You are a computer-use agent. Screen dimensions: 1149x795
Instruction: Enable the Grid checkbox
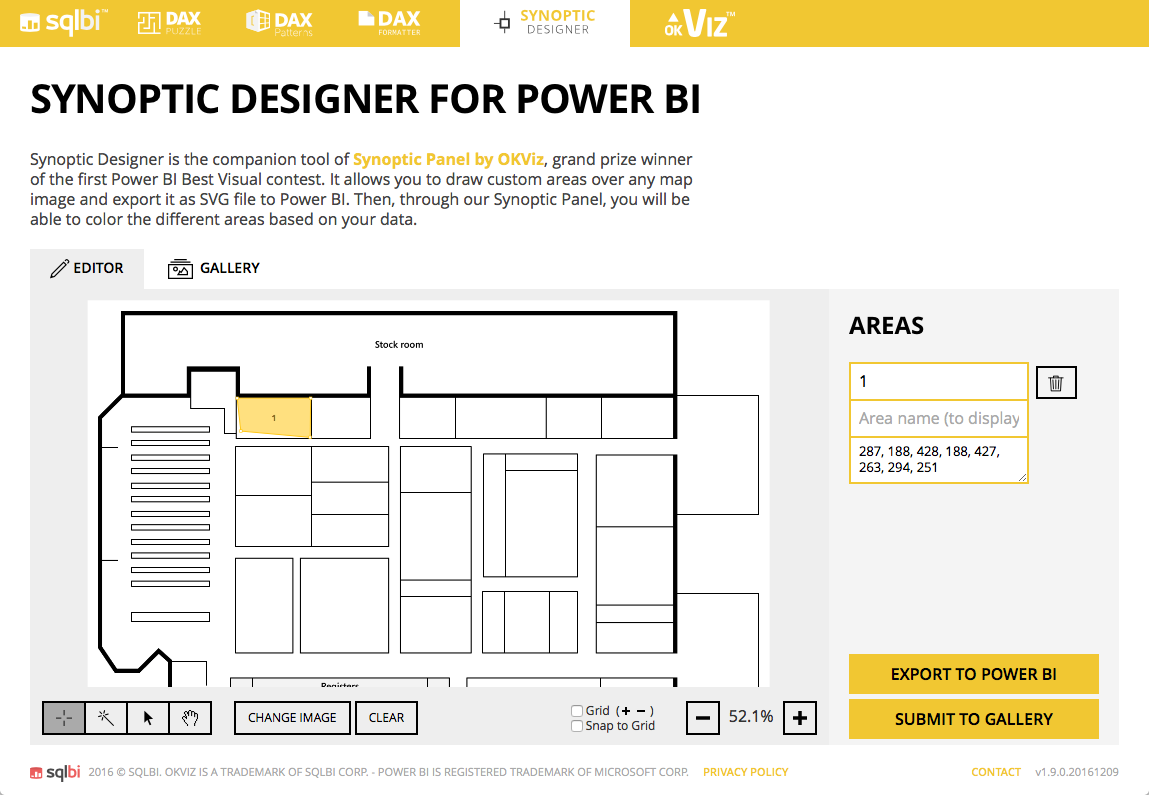coord(577,711)
